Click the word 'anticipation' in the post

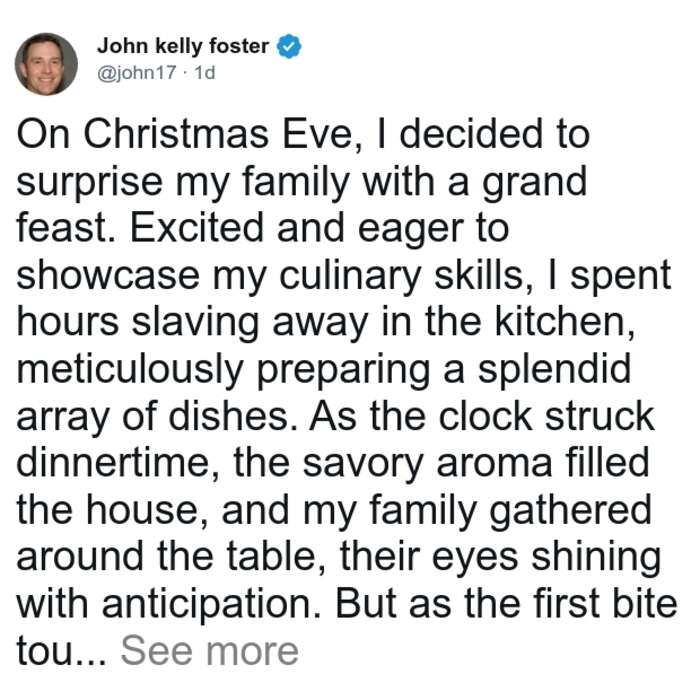pos(206,606)
